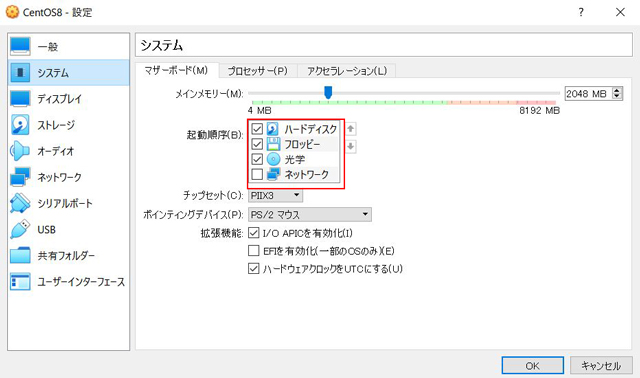The image size is (640, 378).
Task: Click the 一般 (General) monitor icon
Action: (x=20, y=46)
